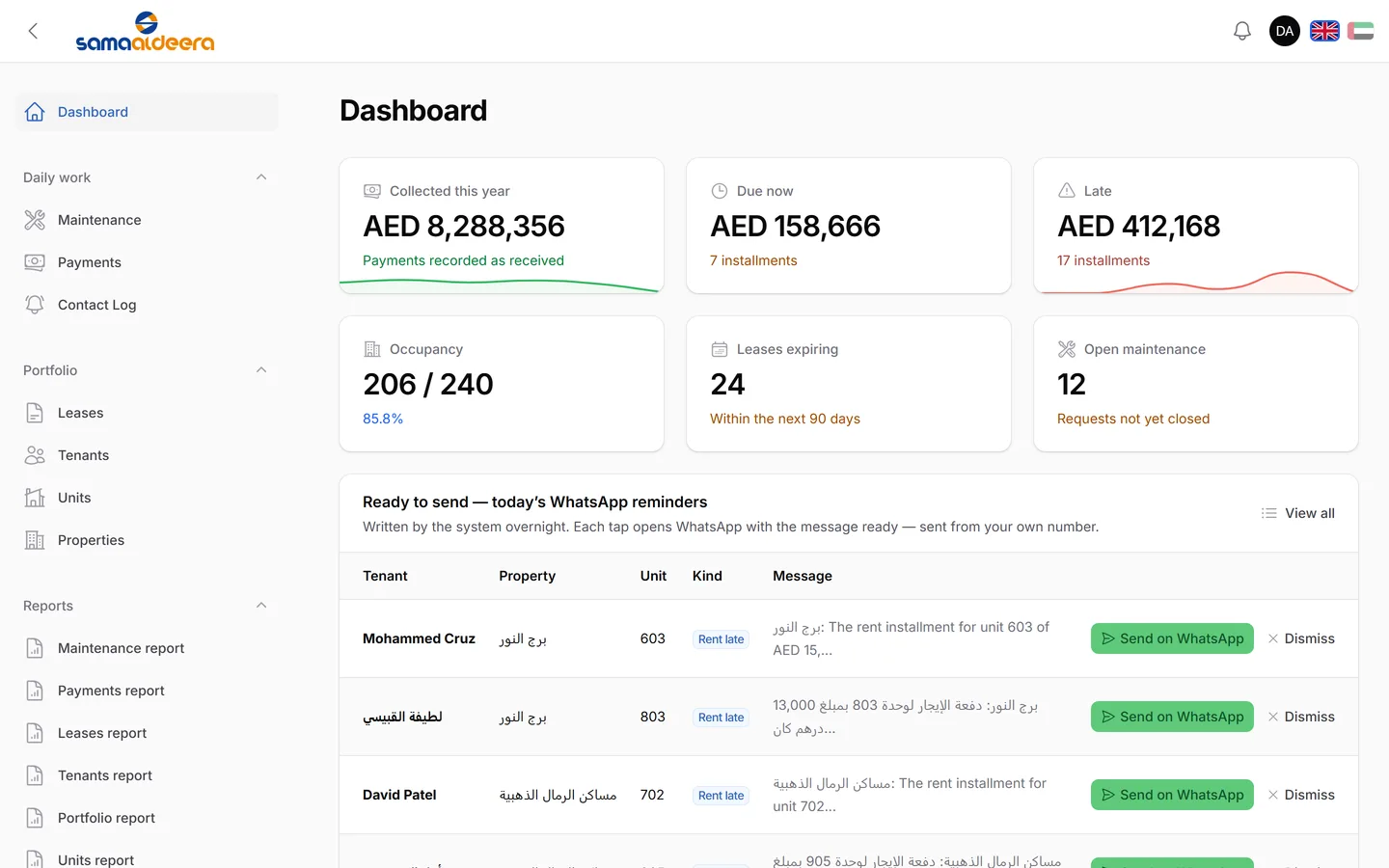
Task: Open Portfolio report in sidebar
Action: click(147, 818)
